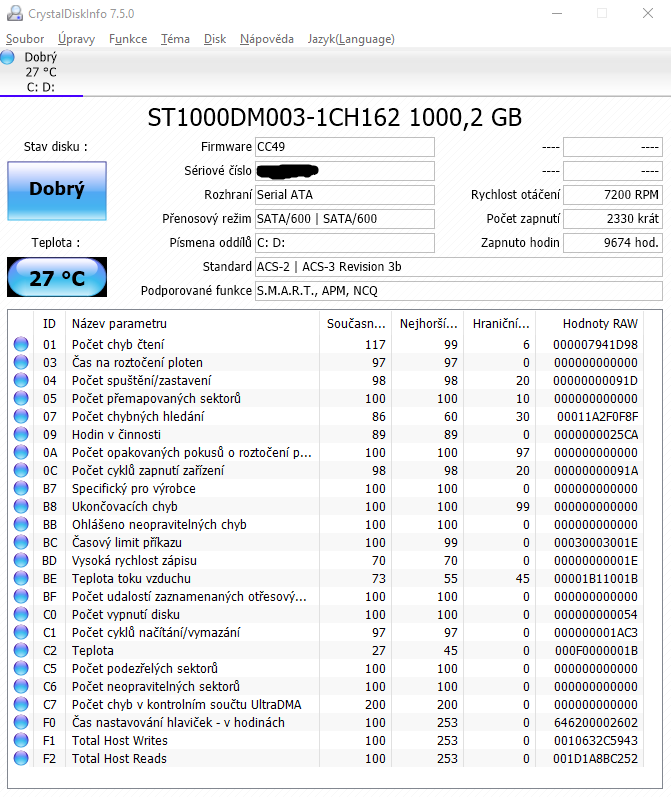Open the Soubor menu
This screenshot has height=797, width=671.
pos(25,39)
